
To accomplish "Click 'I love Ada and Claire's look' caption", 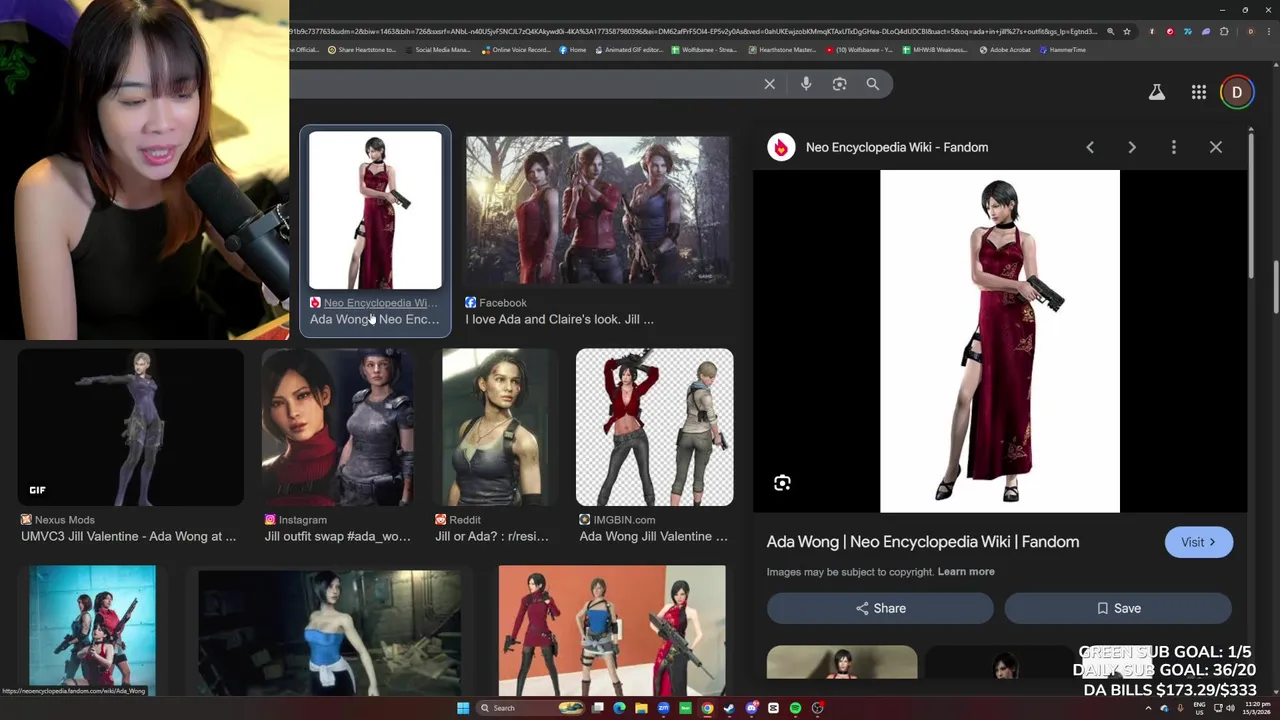I will (559, 319).
